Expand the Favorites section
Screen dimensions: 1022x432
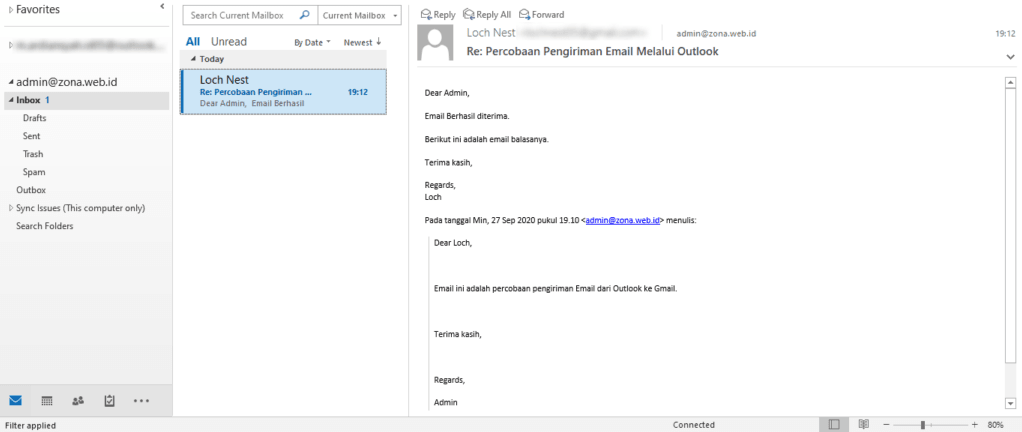coord(10,9)
